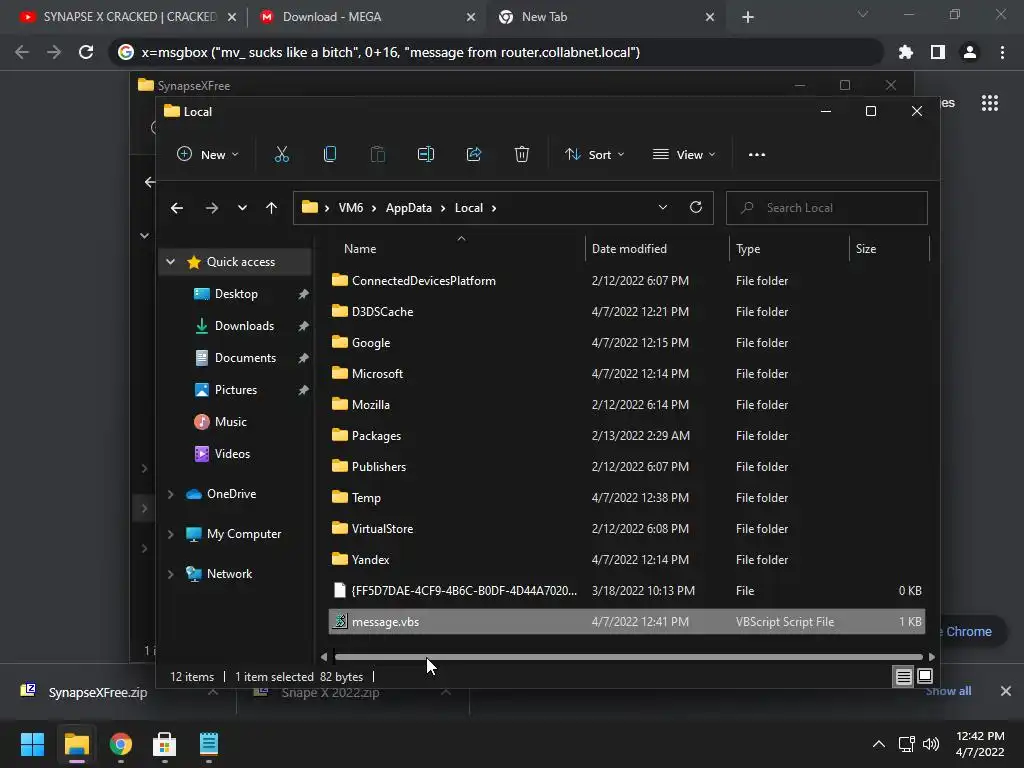
Task: Collapse the Quick access tree node
Action: click(170, 262)
